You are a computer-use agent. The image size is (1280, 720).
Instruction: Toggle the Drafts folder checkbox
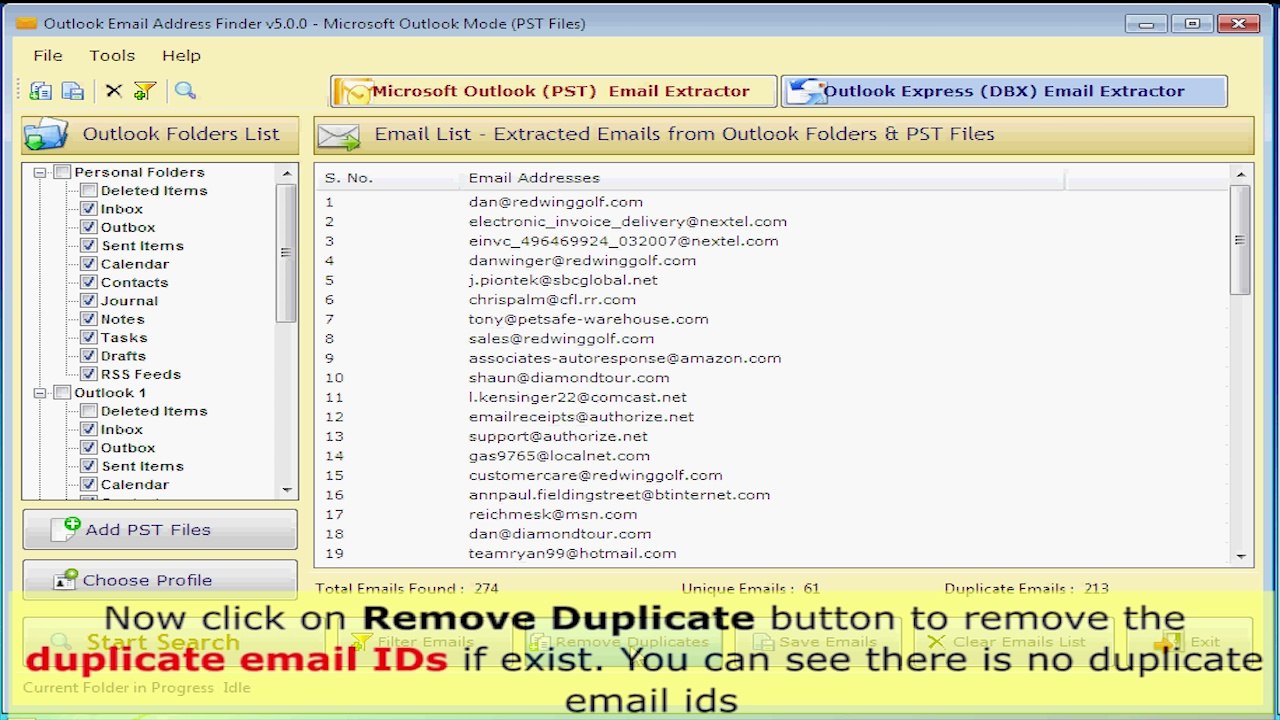coord(89,356)
